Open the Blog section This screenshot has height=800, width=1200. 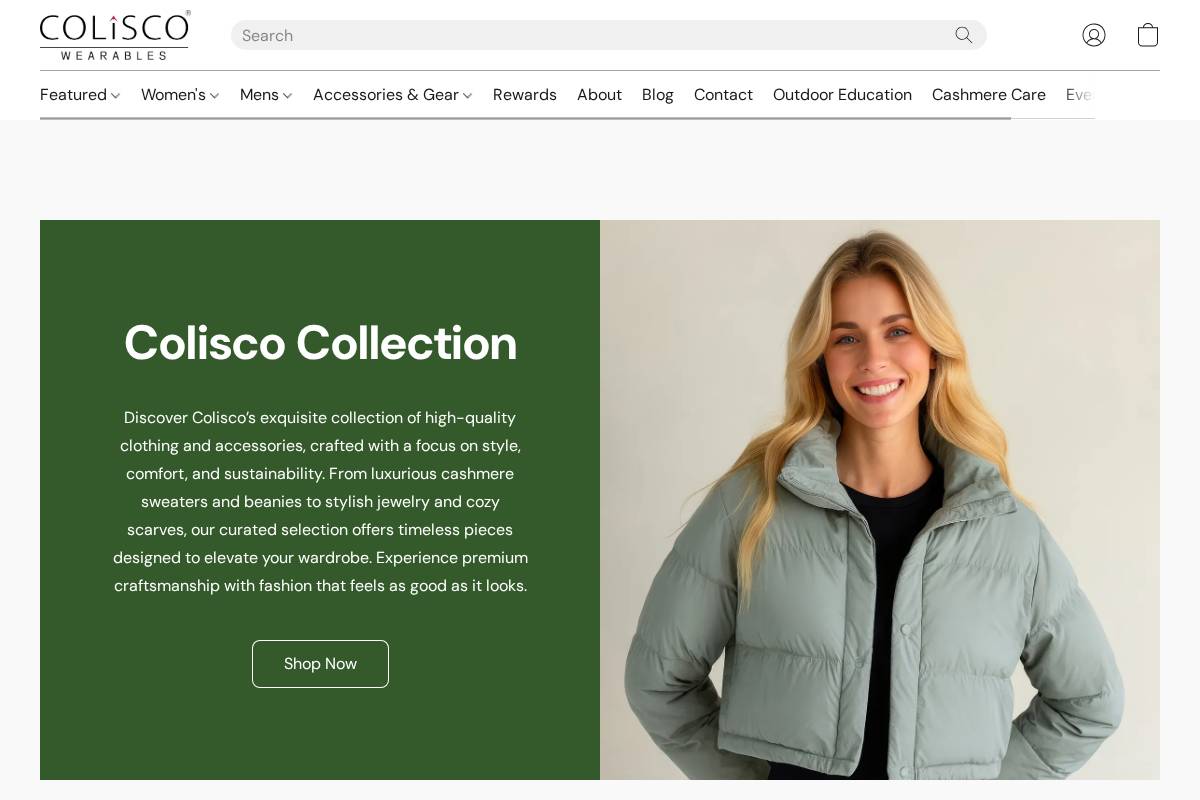click(x=657, y=95)
